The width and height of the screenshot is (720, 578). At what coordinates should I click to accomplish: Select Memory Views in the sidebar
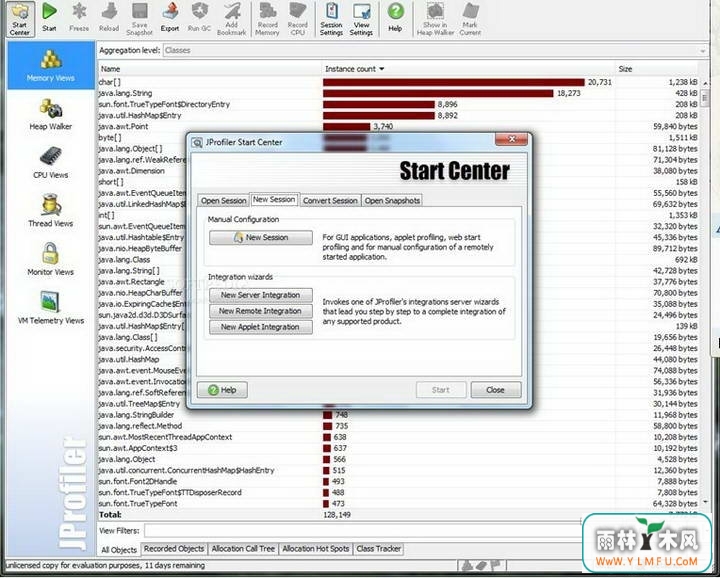tap(51, 65)
